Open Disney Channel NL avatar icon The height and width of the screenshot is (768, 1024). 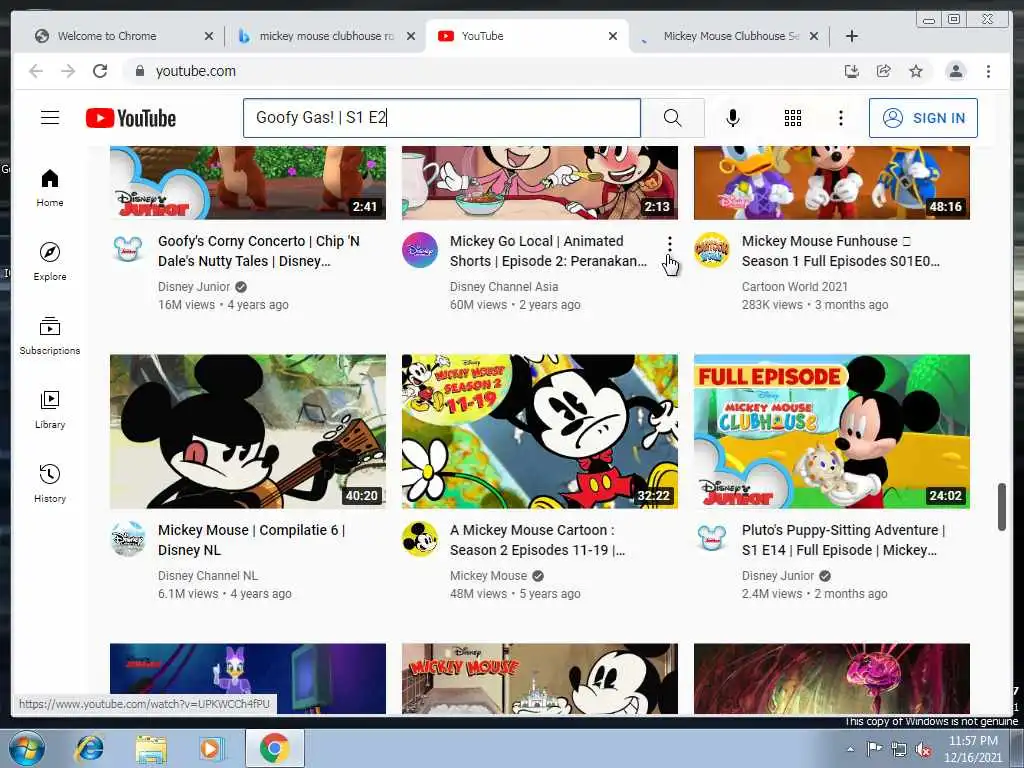pyautogui.click(x=128, y=539)
